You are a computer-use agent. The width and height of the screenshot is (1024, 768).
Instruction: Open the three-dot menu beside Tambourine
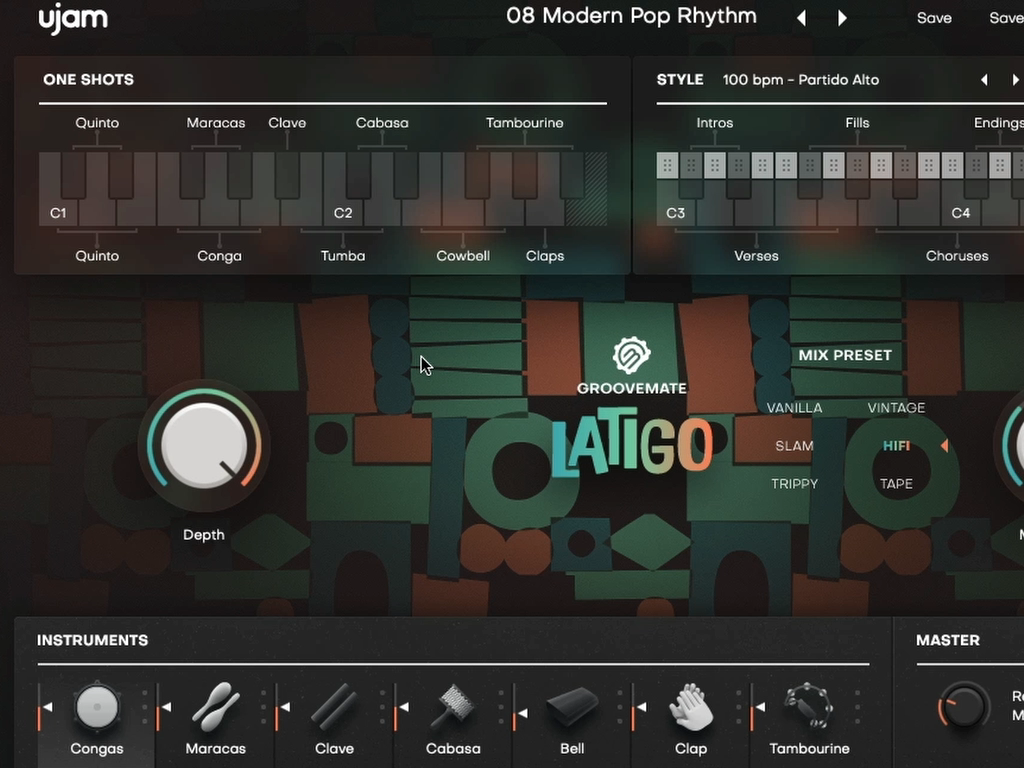[x=857, y=707]
